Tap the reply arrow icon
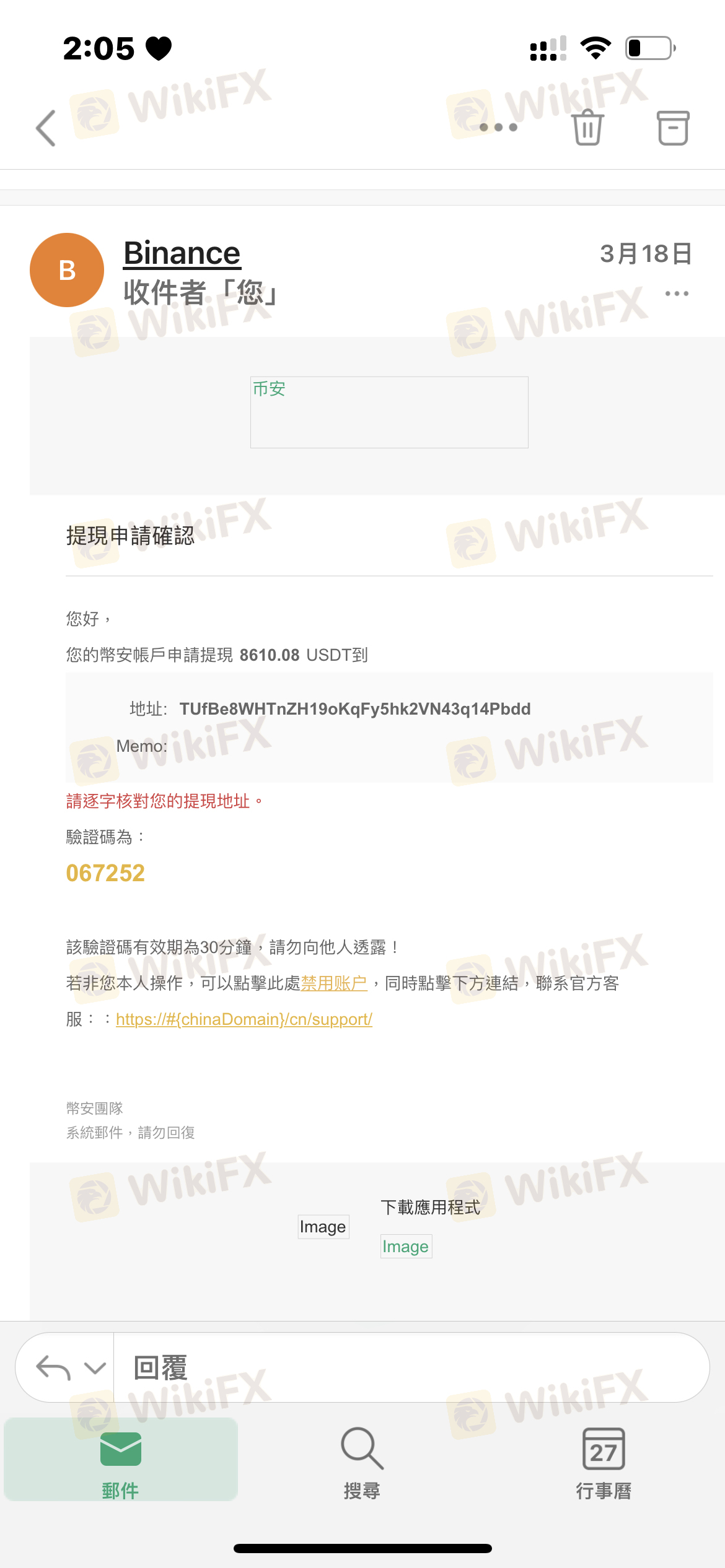 (53, 1367)
